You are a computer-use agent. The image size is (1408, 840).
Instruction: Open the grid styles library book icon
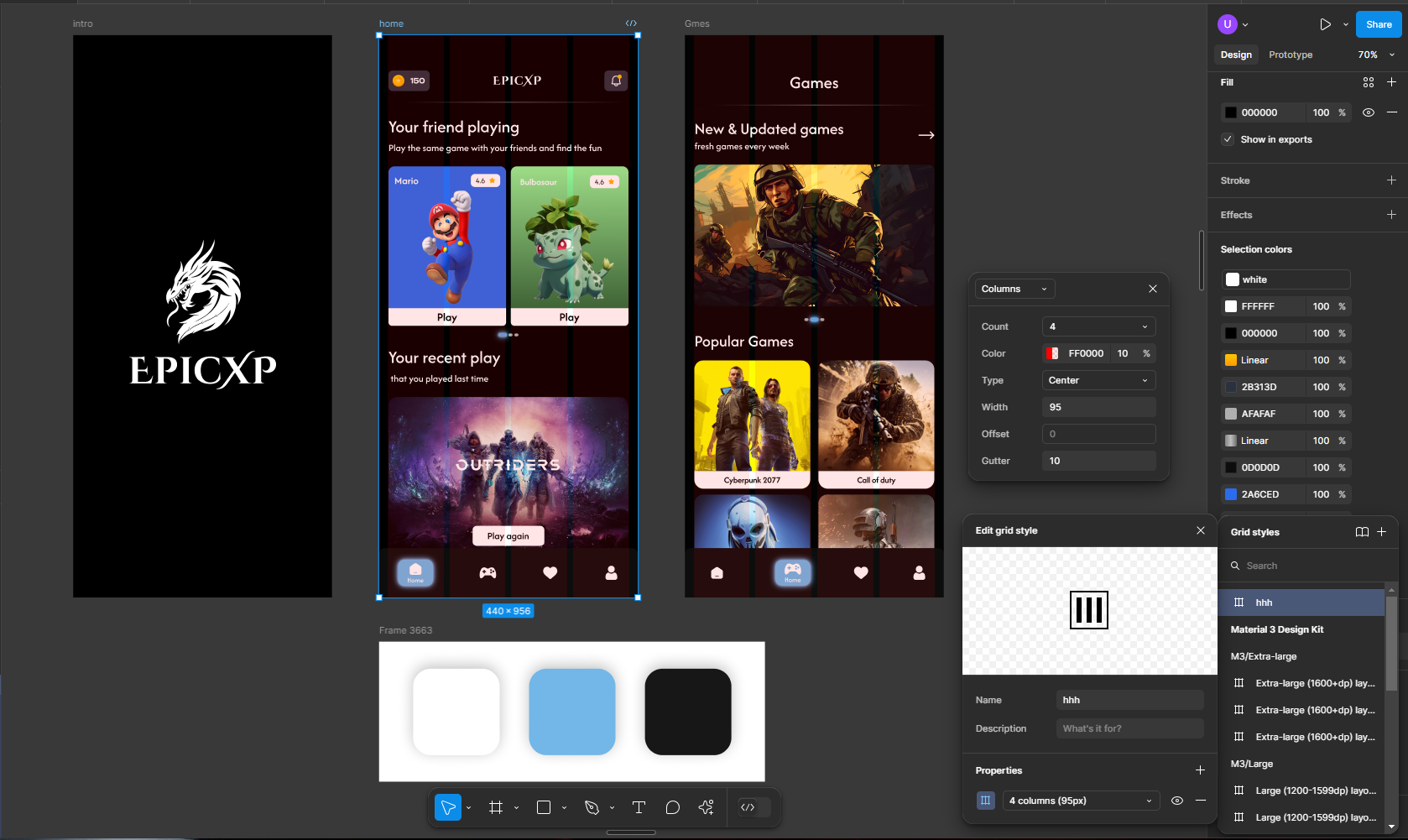pos(1362,531)
